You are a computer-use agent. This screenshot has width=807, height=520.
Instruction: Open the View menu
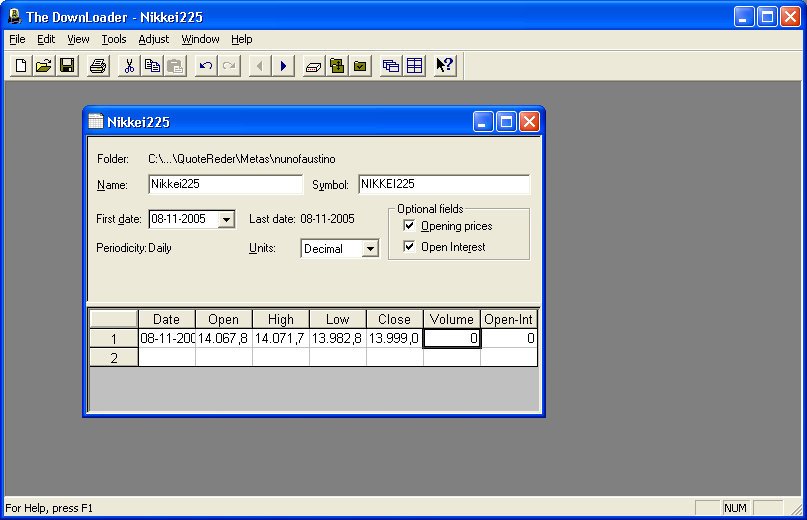pyautogui.click(x=78, y=39)
